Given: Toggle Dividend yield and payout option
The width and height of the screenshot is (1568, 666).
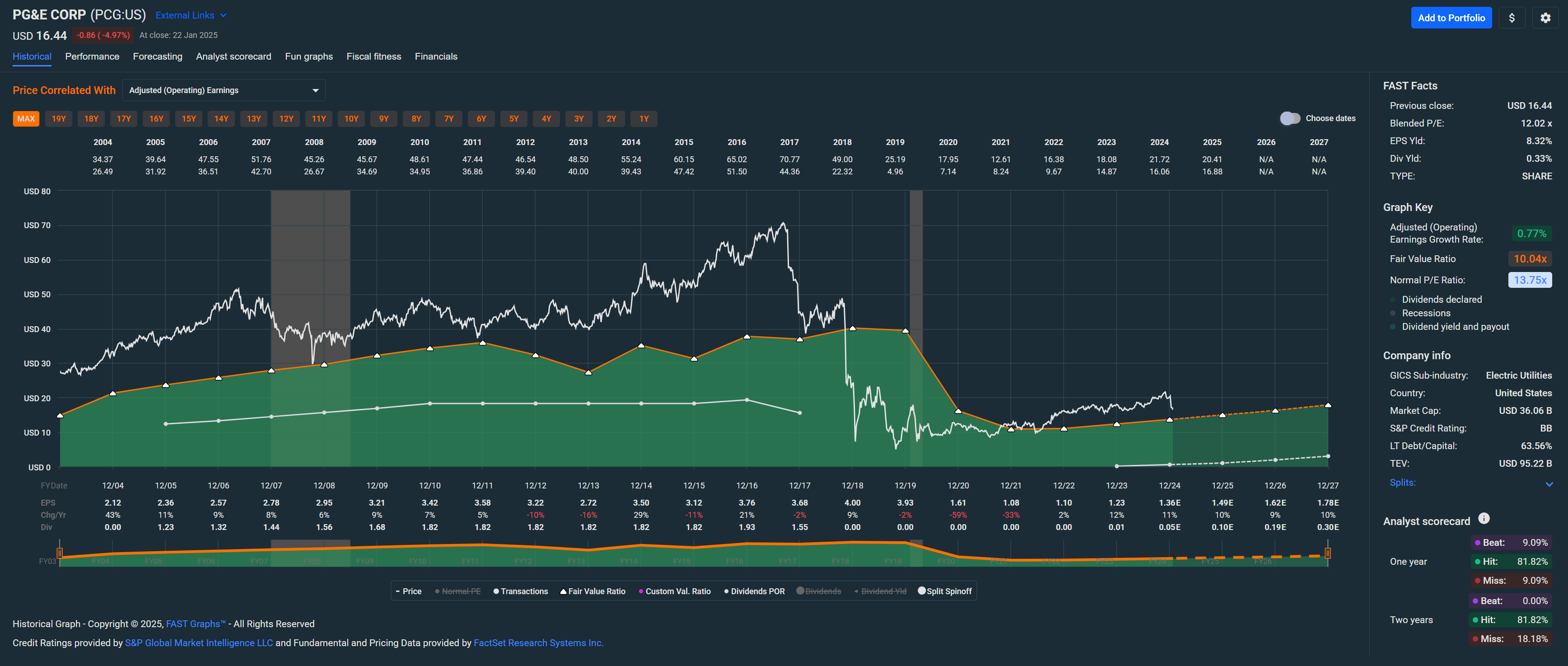Looking at the screenshot, I should point(1449,327).
